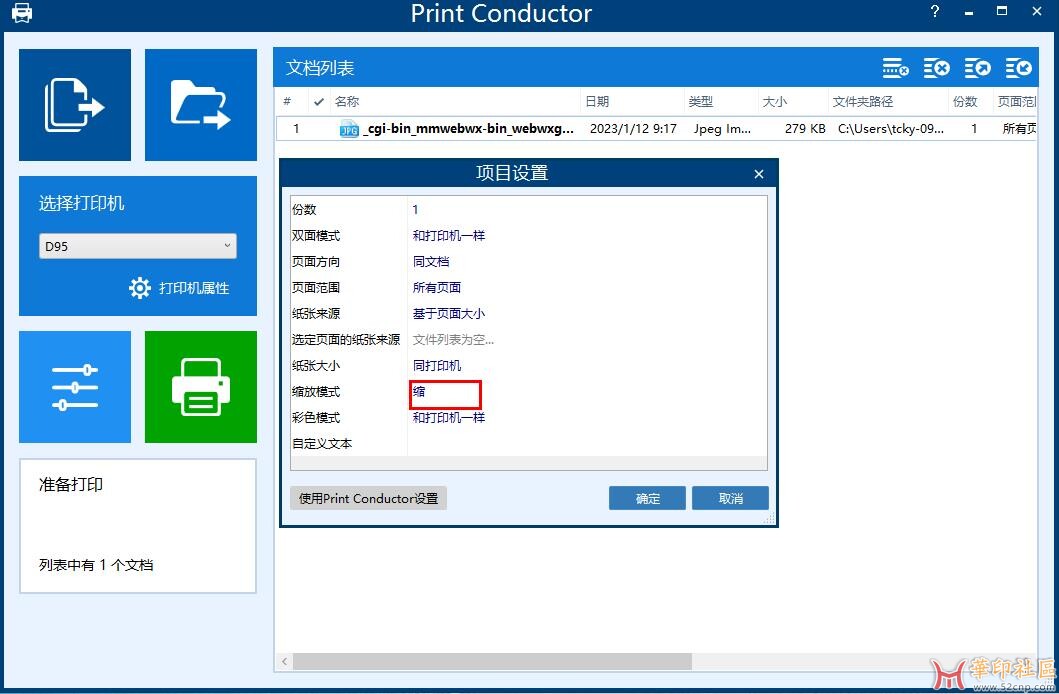
Task: Click the path cell C:\Users\tcky-09...
Action: pos(891,129)
